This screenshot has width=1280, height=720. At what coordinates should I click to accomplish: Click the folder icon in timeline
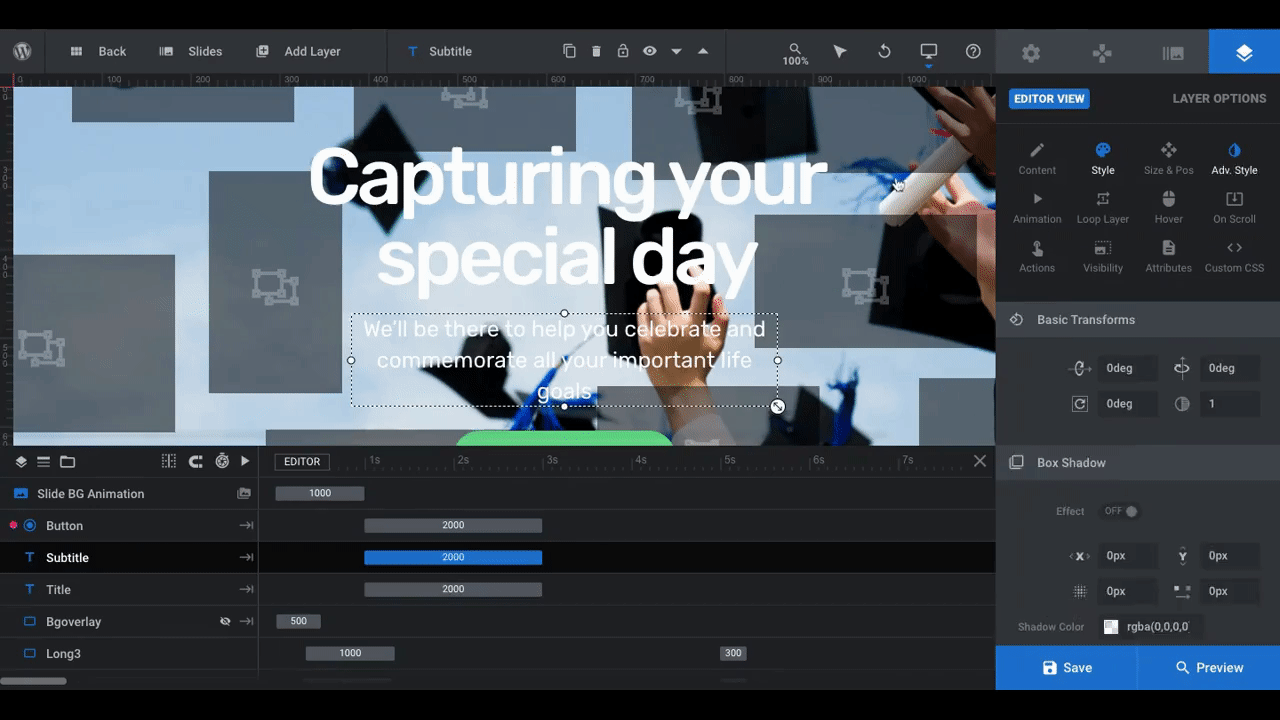pyautogui.click(x=67, y=461)
